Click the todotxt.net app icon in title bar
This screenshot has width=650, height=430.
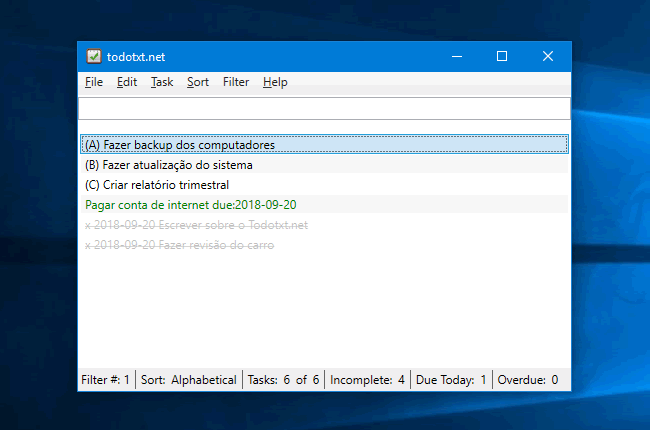(x=94, y=56)
